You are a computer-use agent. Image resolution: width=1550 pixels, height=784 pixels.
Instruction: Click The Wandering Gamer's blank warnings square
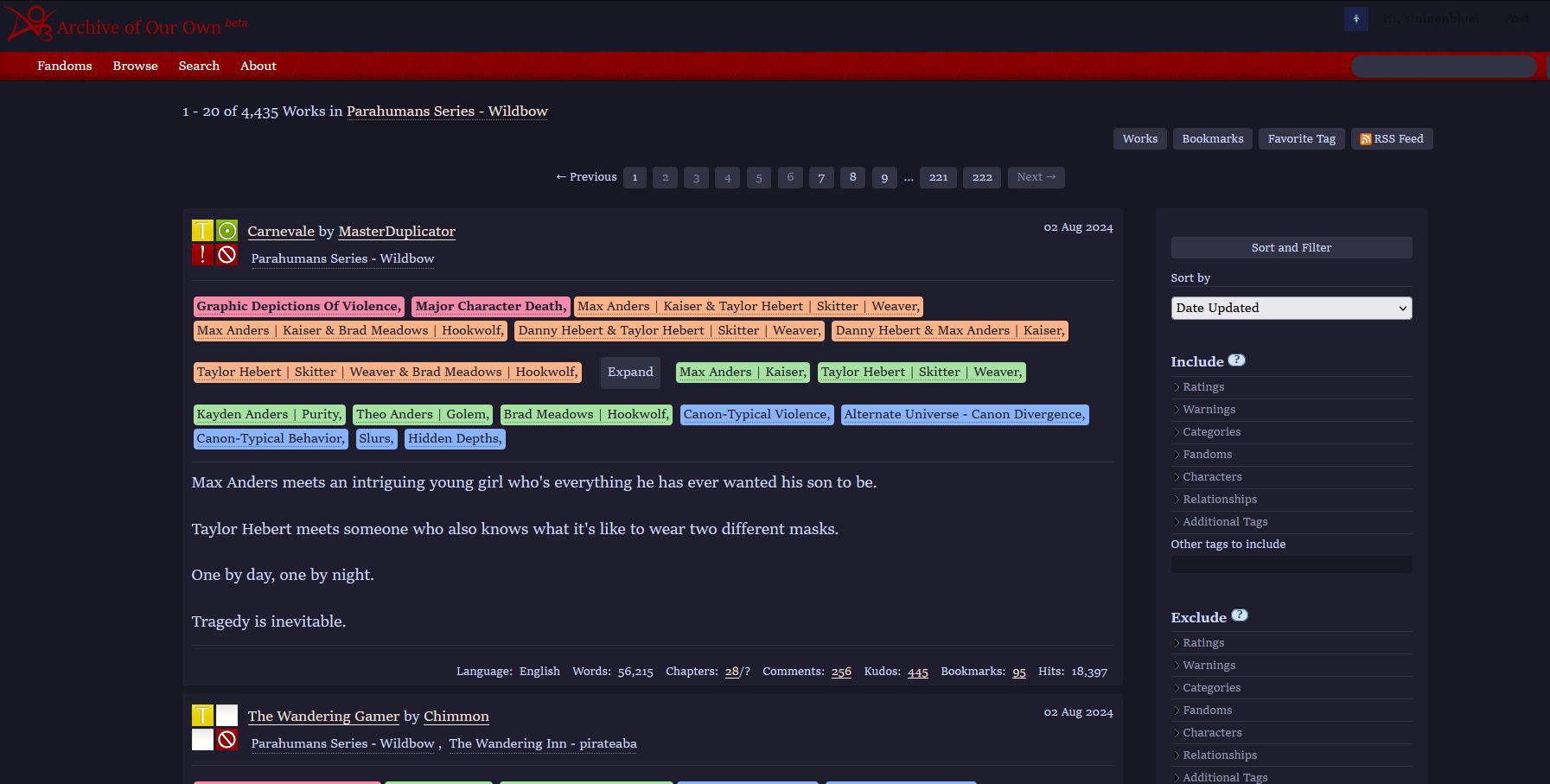pos(202,739)
